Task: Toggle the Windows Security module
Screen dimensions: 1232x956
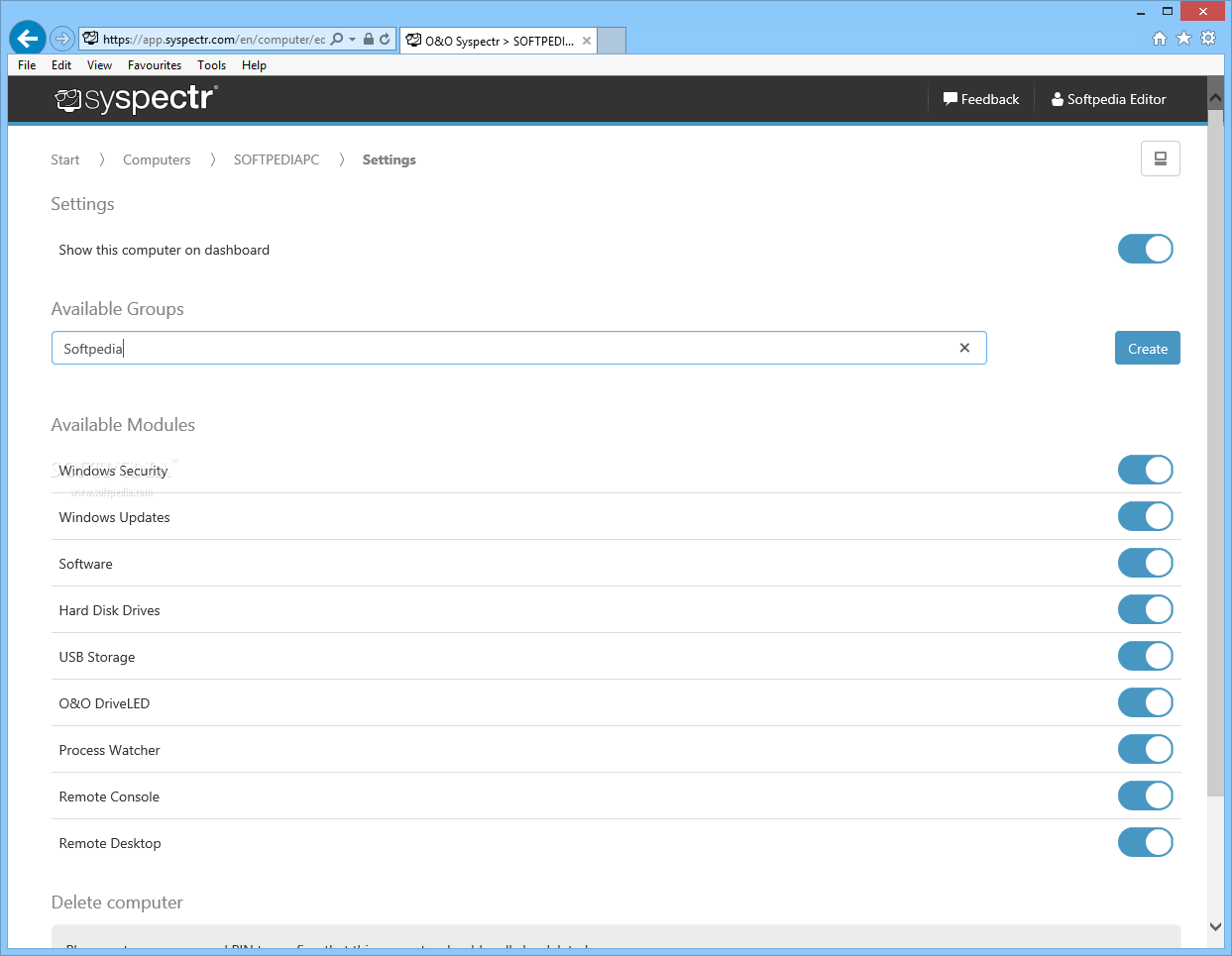Action: (1146, 470)
